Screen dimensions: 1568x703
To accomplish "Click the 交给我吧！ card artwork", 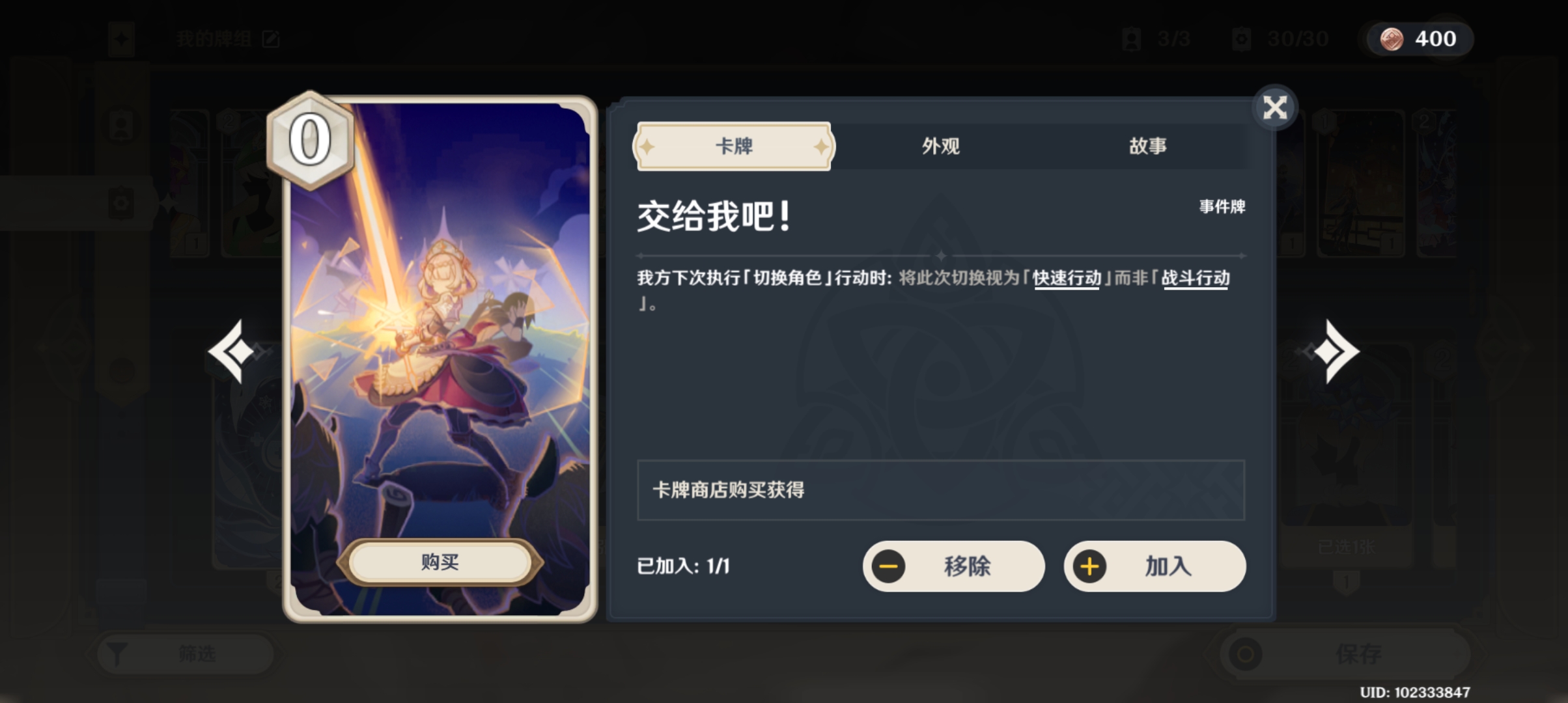I will (x=440, y=358).
